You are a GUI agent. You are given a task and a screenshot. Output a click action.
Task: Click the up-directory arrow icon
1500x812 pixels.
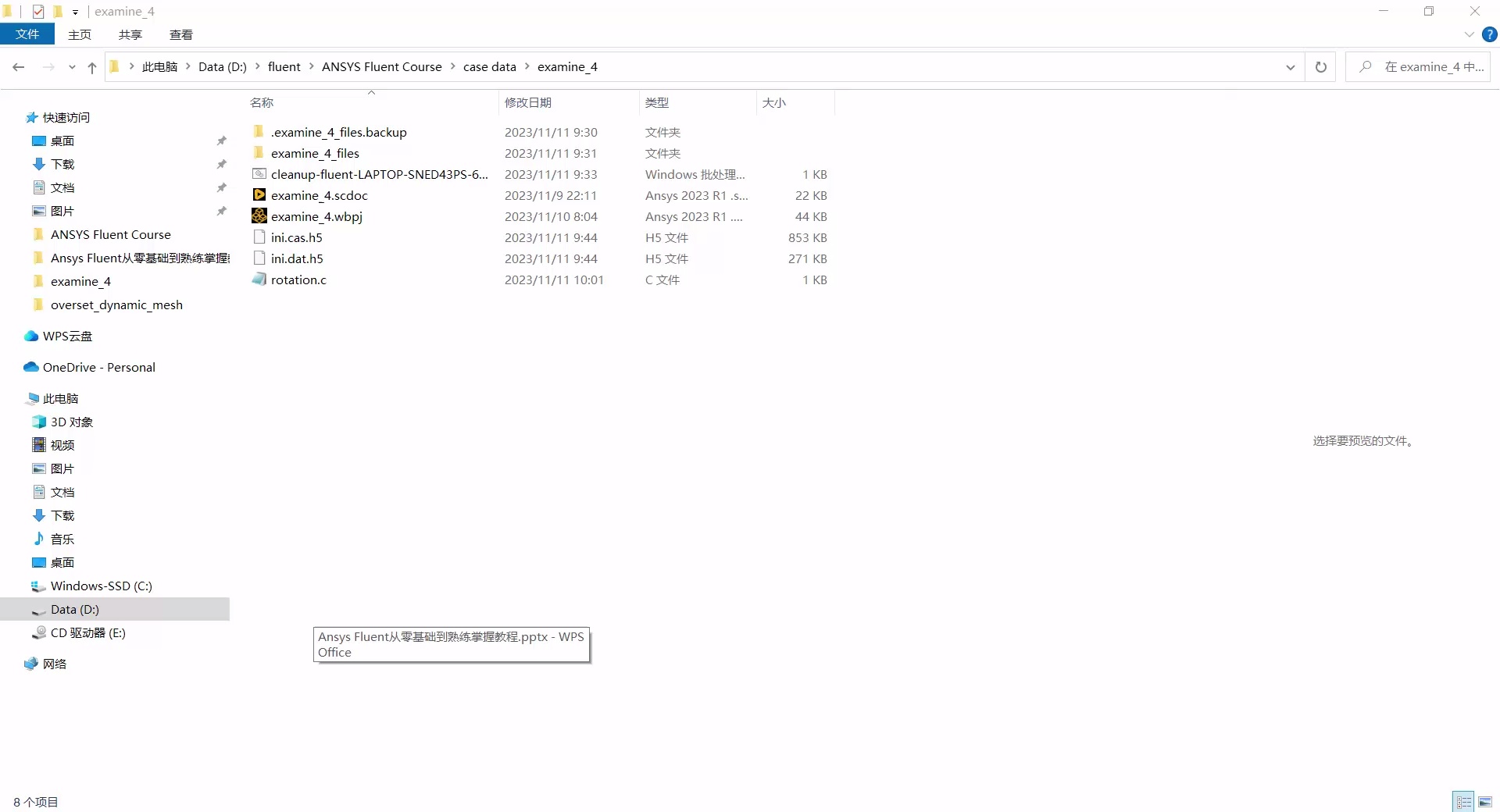(x=92, y=67)
